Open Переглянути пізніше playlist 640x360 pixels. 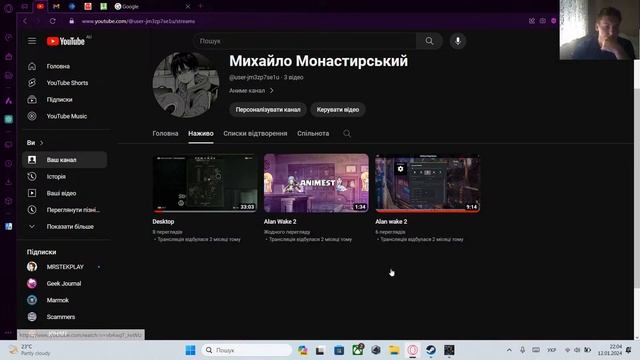tap(64, 210)
